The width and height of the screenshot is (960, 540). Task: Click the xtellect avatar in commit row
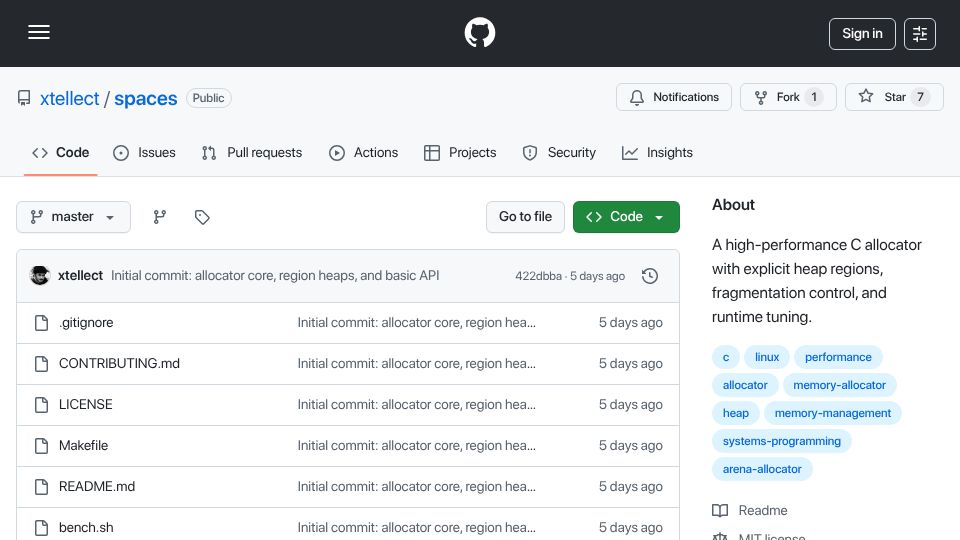click(40, 276)
